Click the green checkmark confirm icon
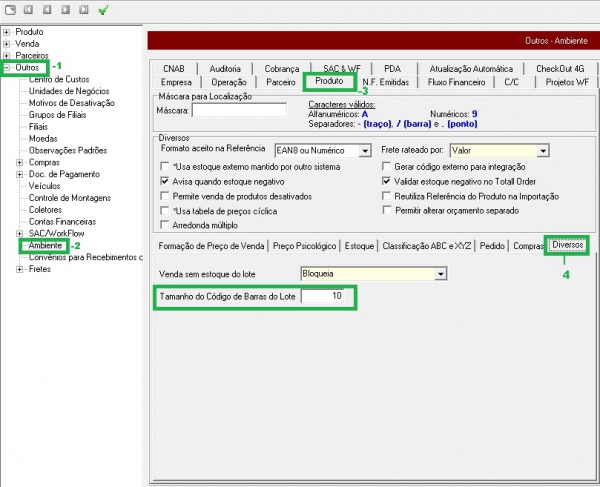 pos(103,10)
